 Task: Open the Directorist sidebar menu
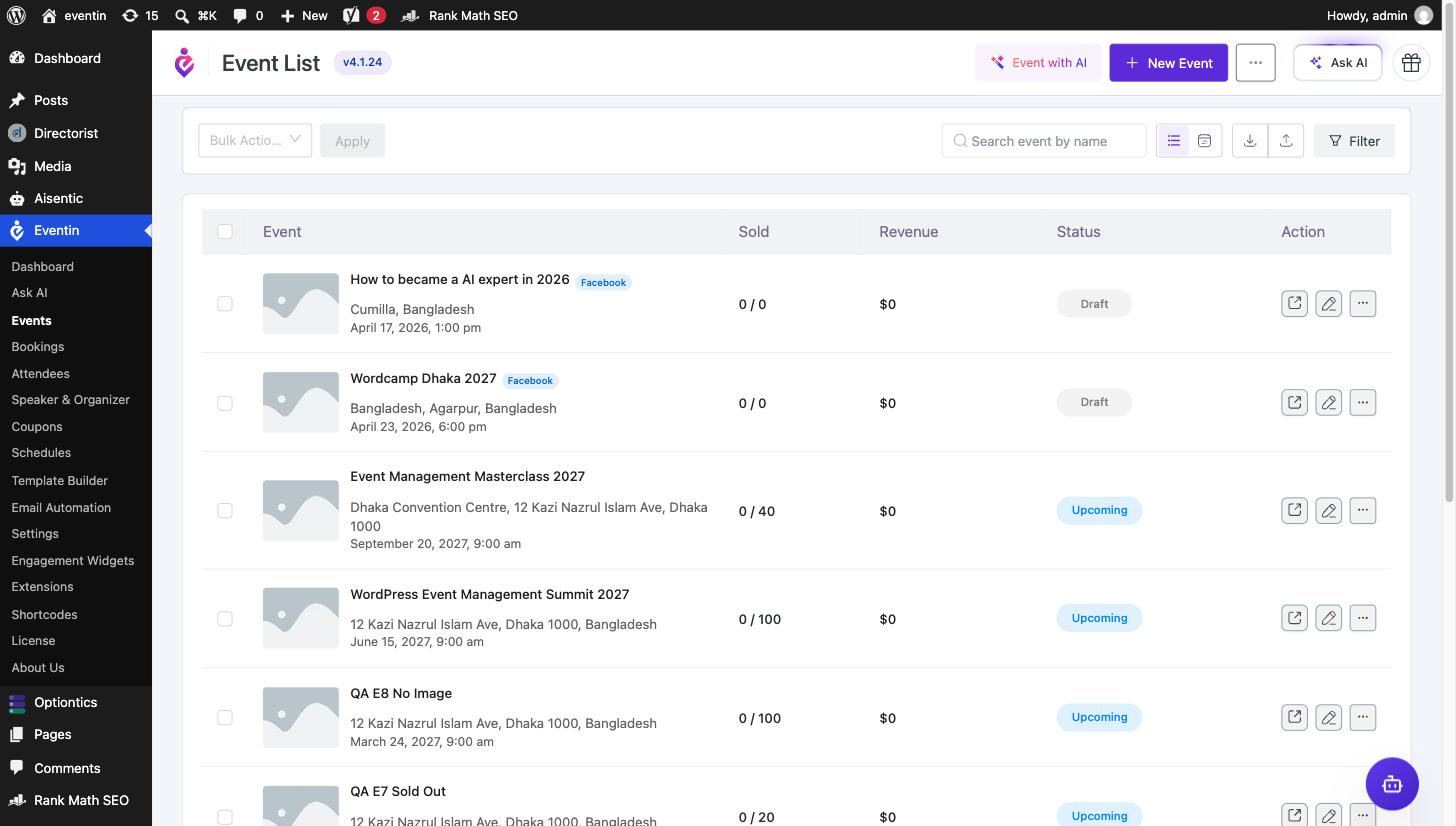point(66,133)
